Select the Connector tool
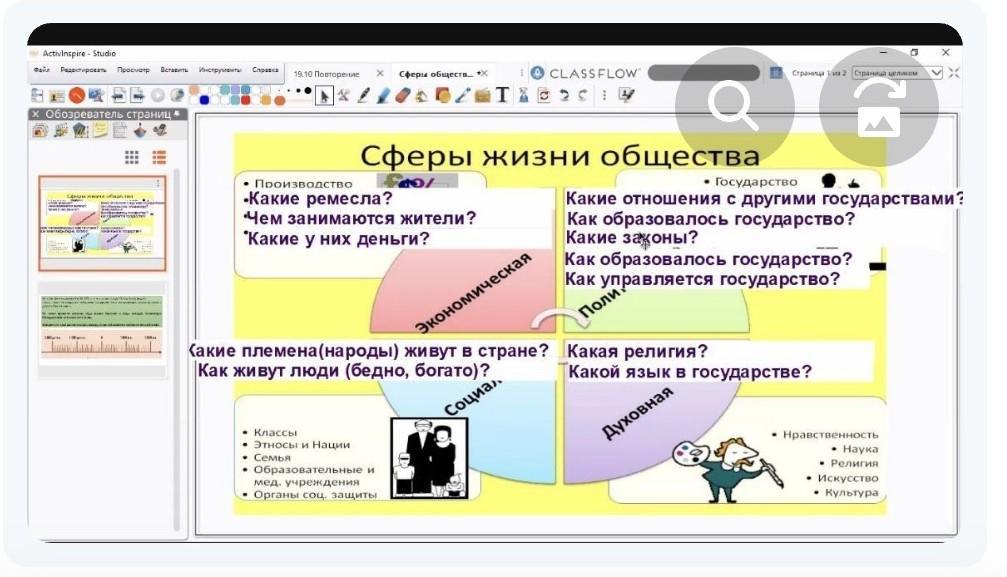Screen dimensions: 1007x577 (x=462, y=95)
